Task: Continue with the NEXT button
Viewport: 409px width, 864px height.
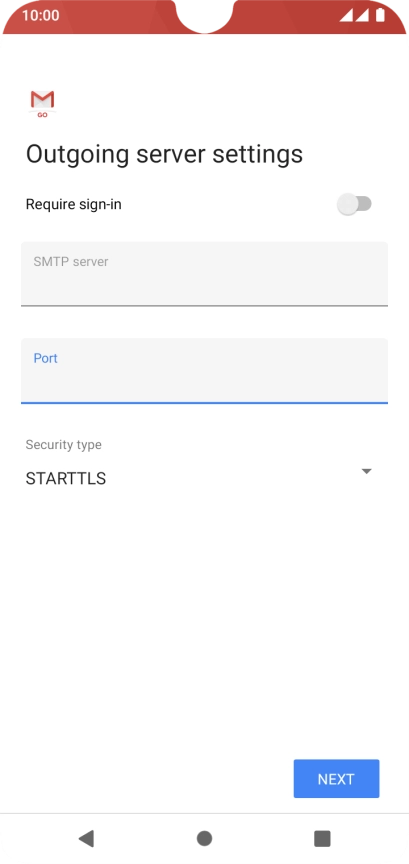Action: click(336, 779)
